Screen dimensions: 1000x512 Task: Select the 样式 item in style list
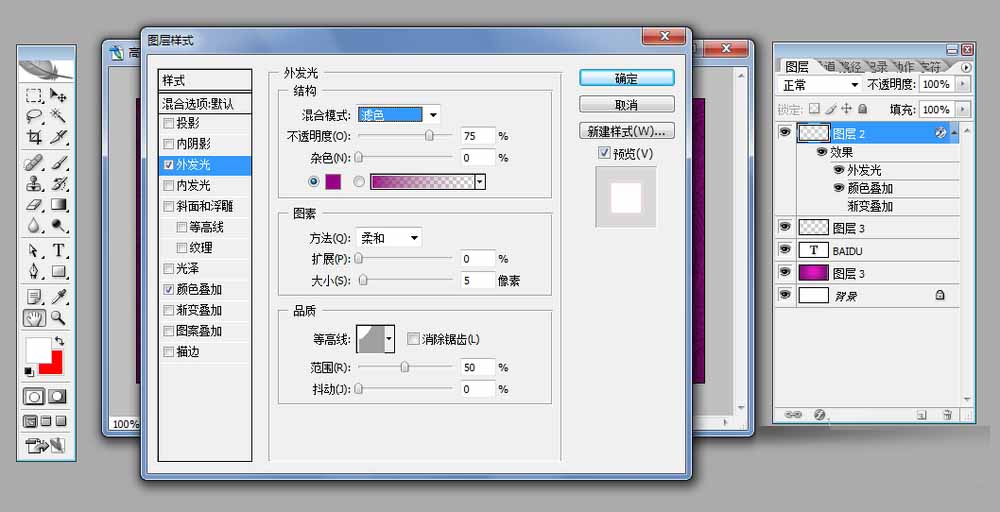[x=205, y=80]
